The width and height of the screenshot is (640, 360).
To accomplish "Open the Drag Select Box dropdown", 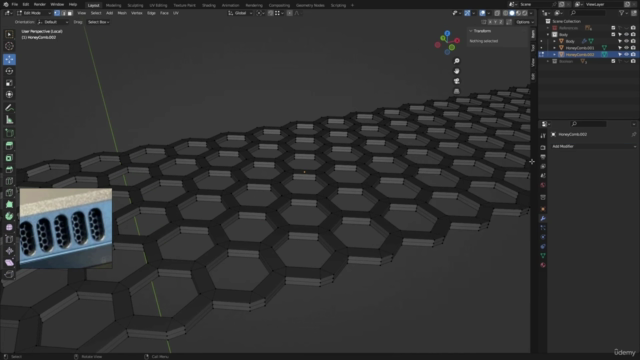I will point(98,22).
